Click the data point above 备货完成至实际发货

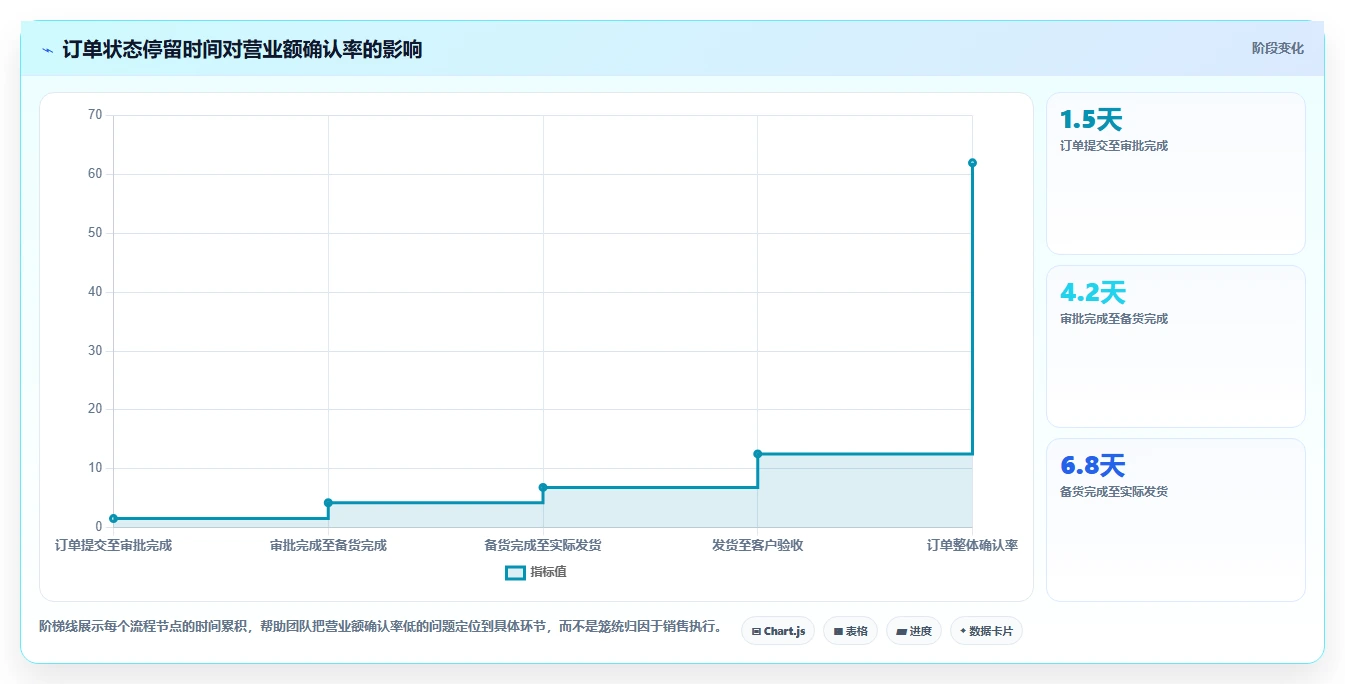(543, 487)
